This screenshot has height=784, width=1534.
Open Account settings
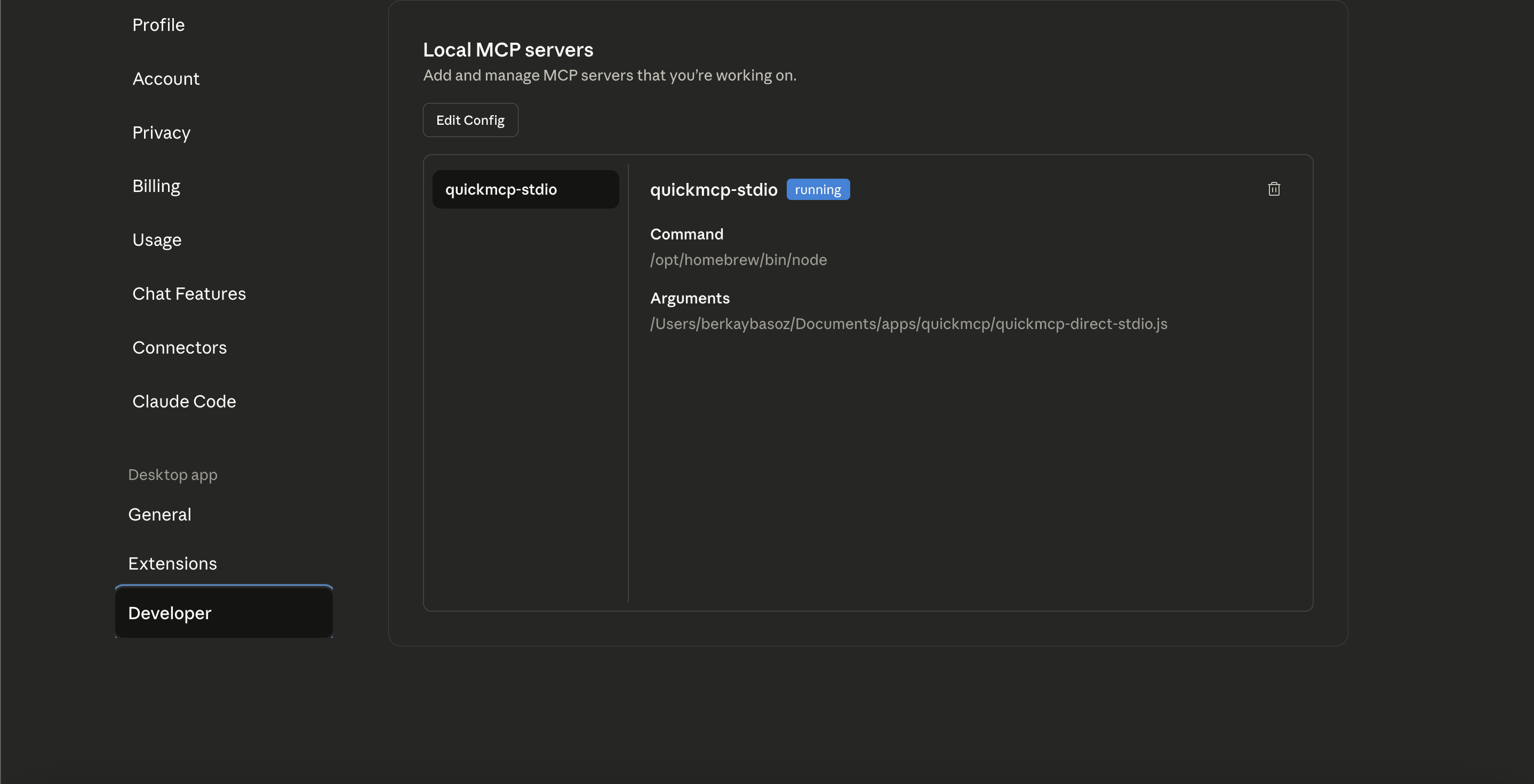(165, 78)
